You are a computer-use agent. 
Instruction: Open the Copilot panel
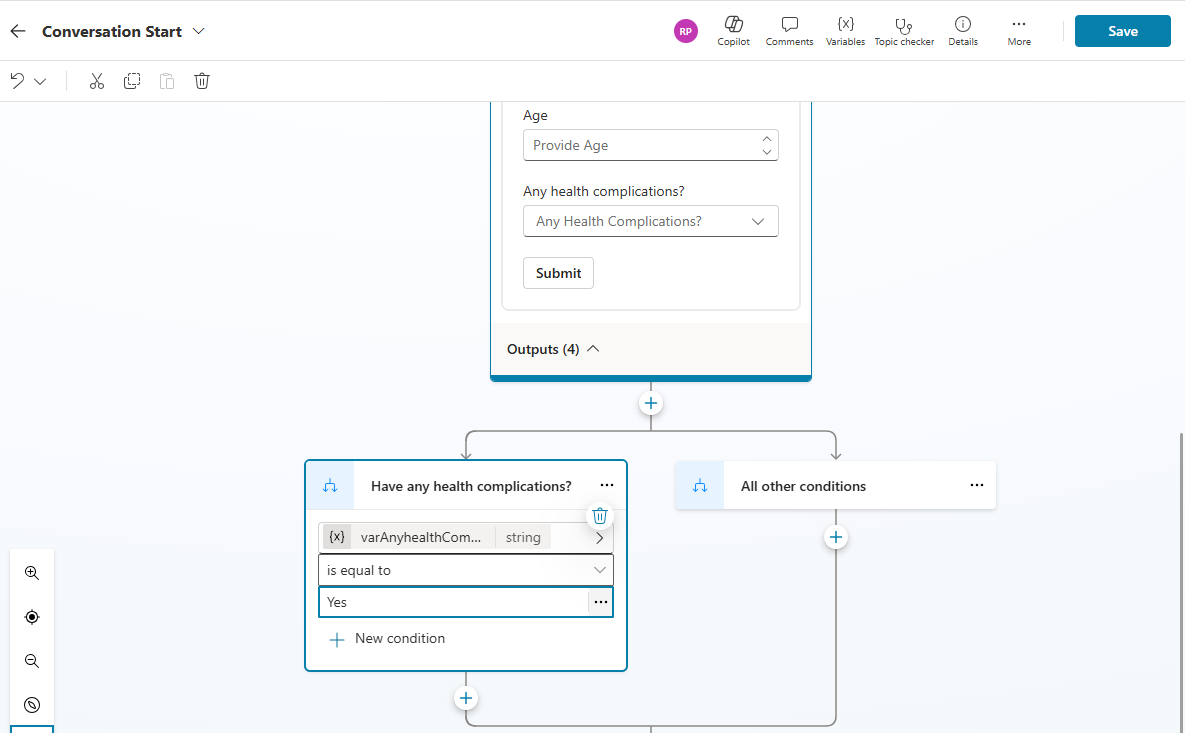[733, 31]
